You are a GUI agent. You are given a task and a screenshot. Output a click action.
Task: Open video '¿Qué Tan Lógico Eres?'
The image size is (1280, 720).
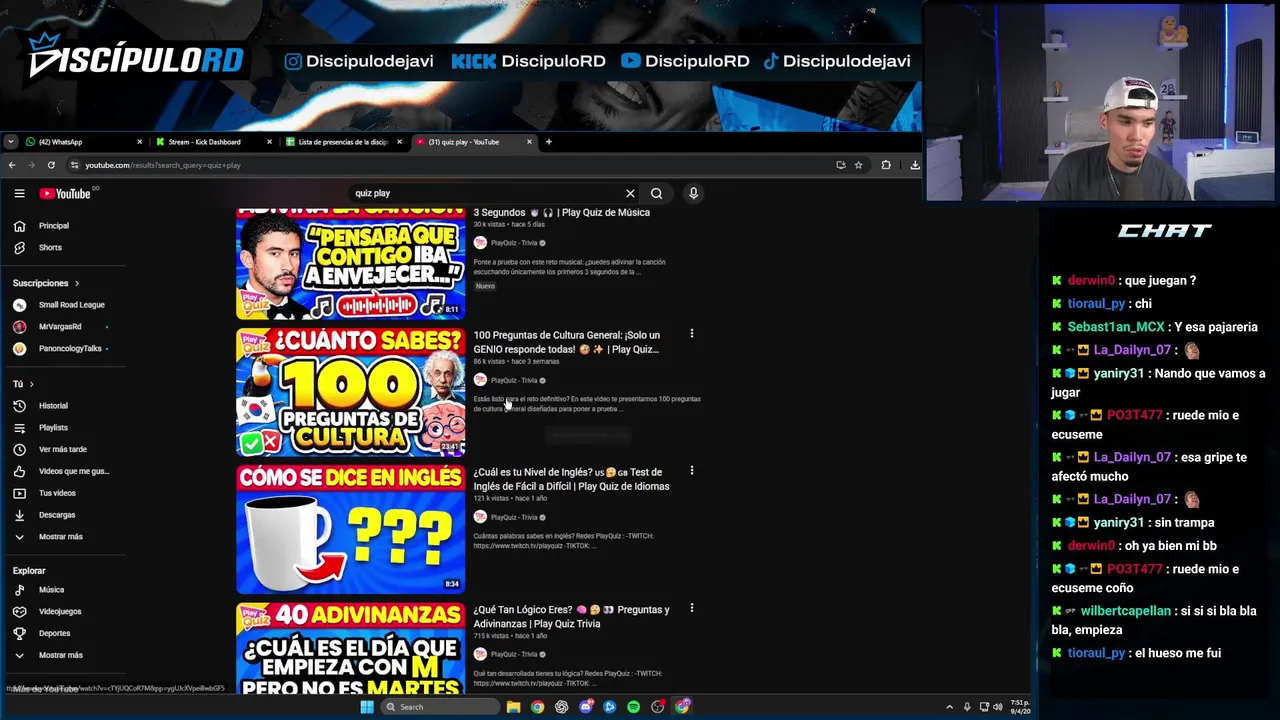click(x=571, y=616)
